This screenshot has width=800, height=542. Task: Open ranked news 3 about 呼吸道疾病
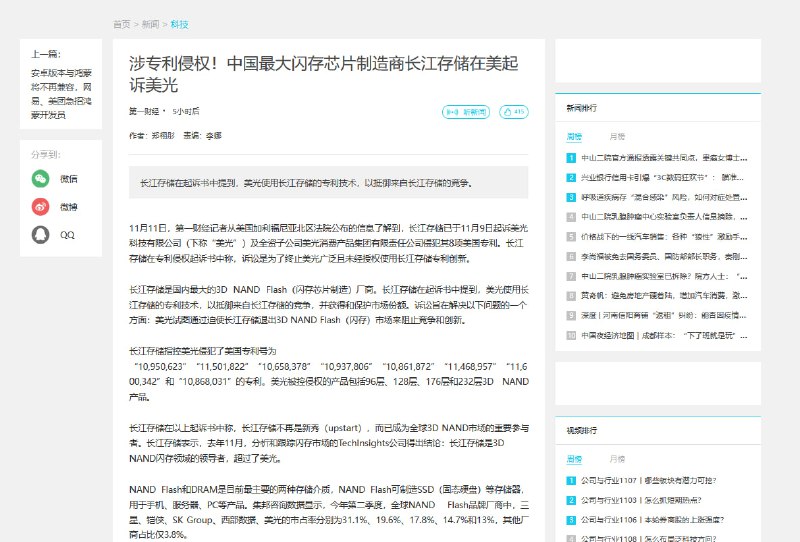coord(664,198)
